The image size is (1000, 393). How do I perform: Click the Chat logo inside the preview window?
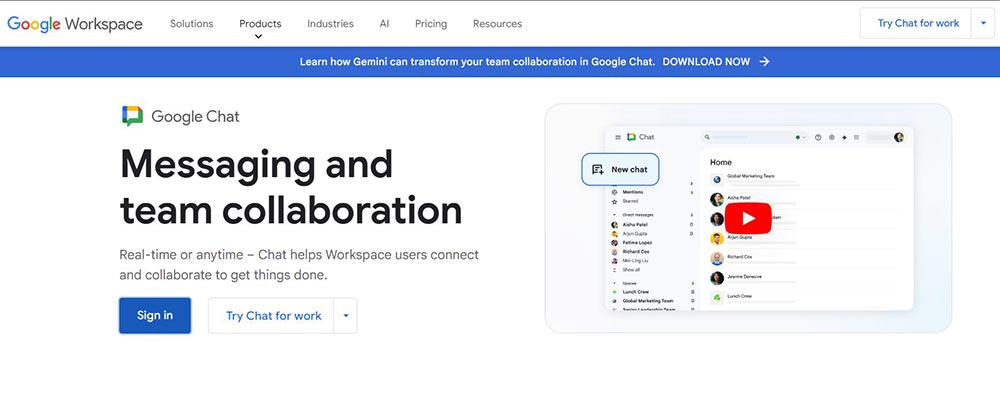click(x=641, y=137)
